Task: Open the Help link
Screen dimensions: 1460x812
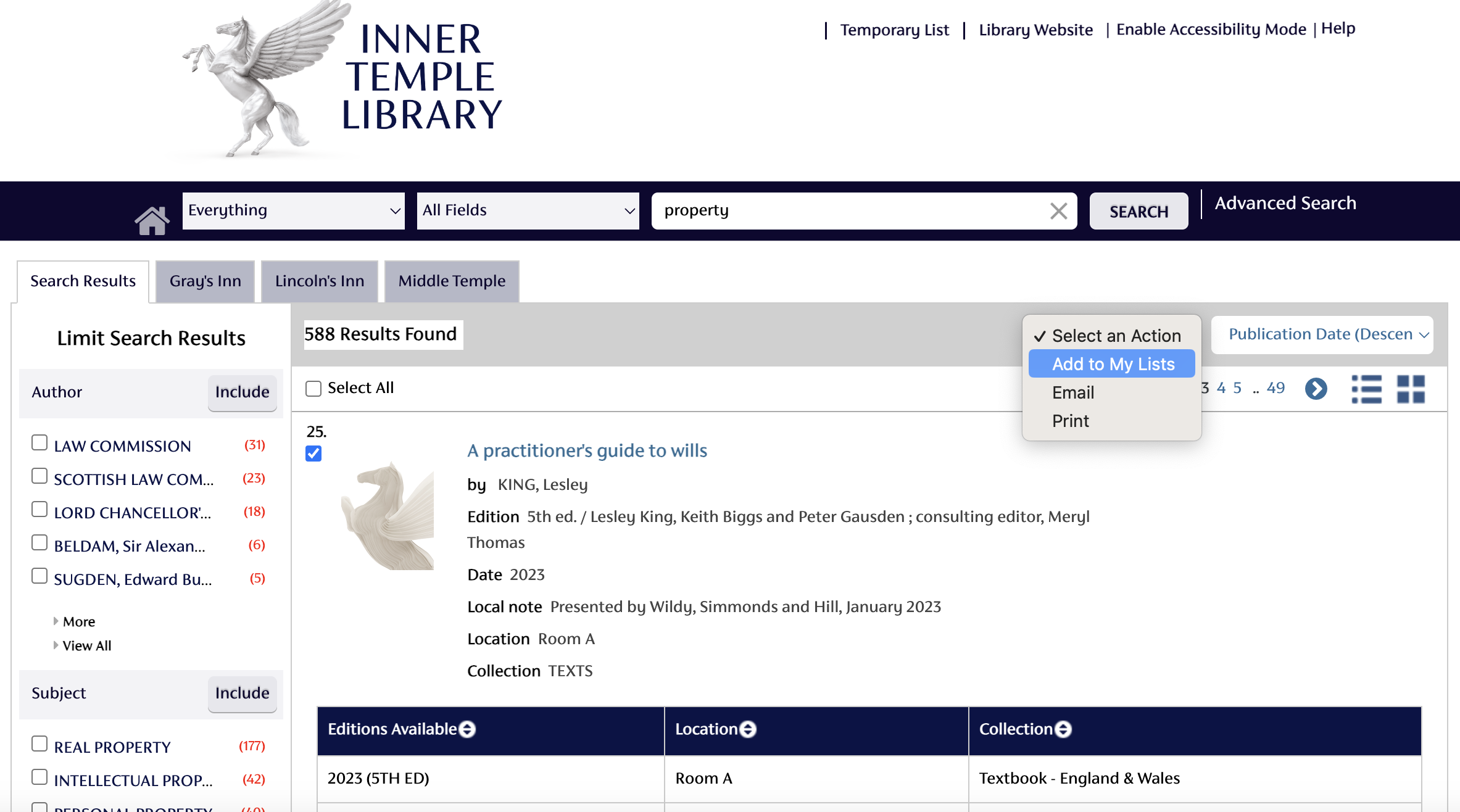Action: (1338, 28)
